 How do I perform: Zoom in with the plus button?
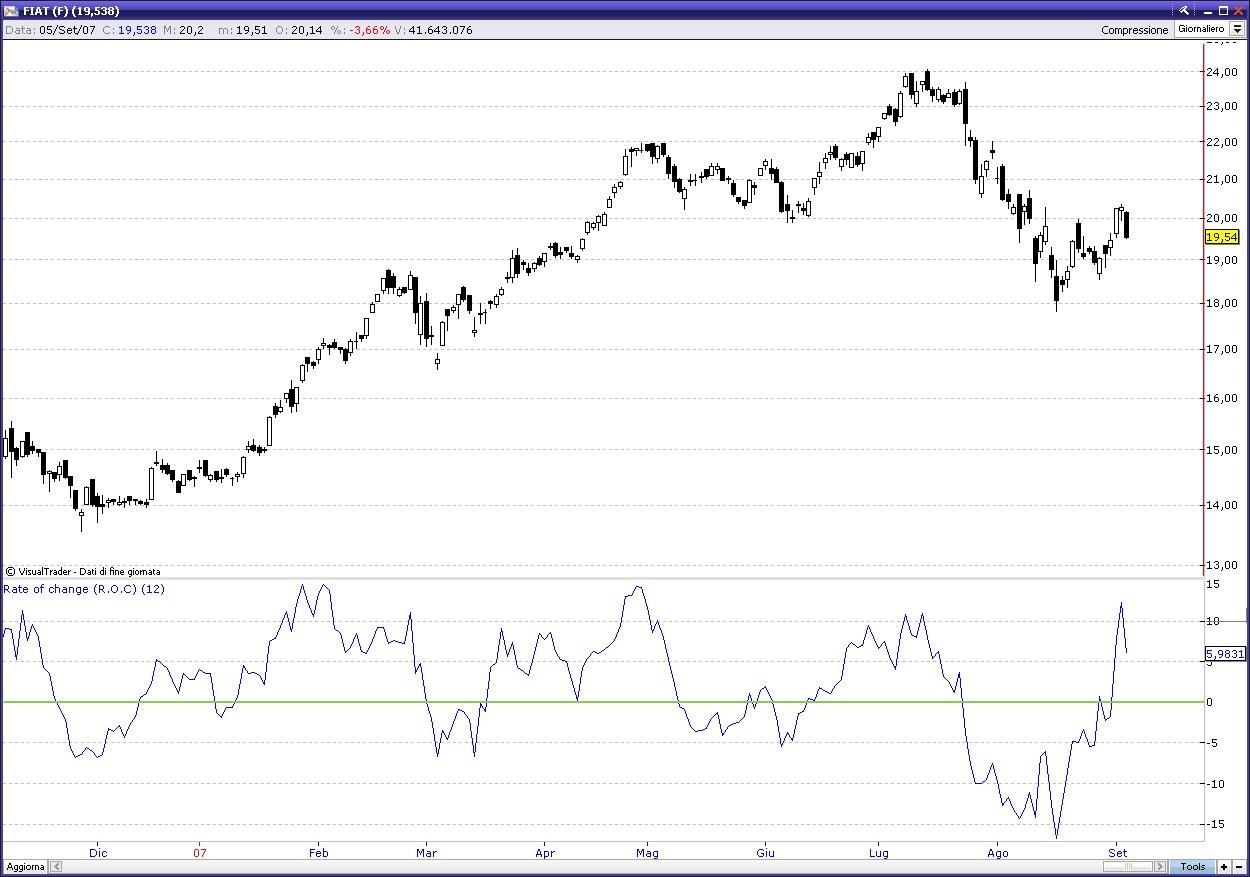(x=1224, y=867)
